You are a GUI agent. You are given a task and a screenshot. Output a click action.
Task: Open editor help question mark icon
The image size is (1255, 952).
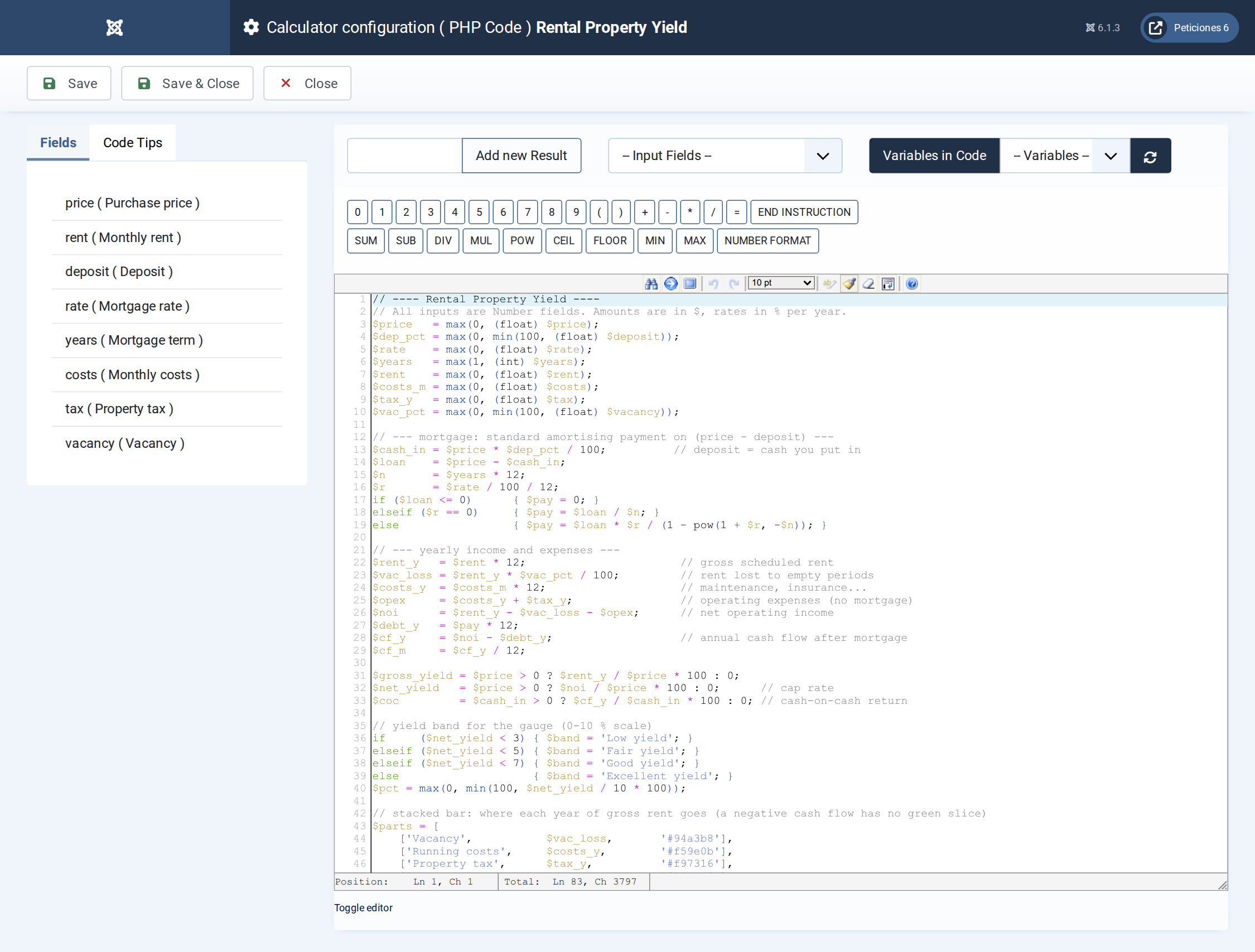coord(912,283)
